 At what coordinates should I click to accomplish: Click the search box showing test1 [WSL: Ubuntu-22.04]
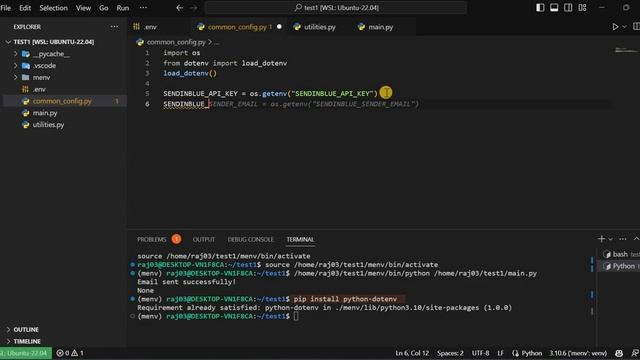pyautogui.click(x=336, y=8)
